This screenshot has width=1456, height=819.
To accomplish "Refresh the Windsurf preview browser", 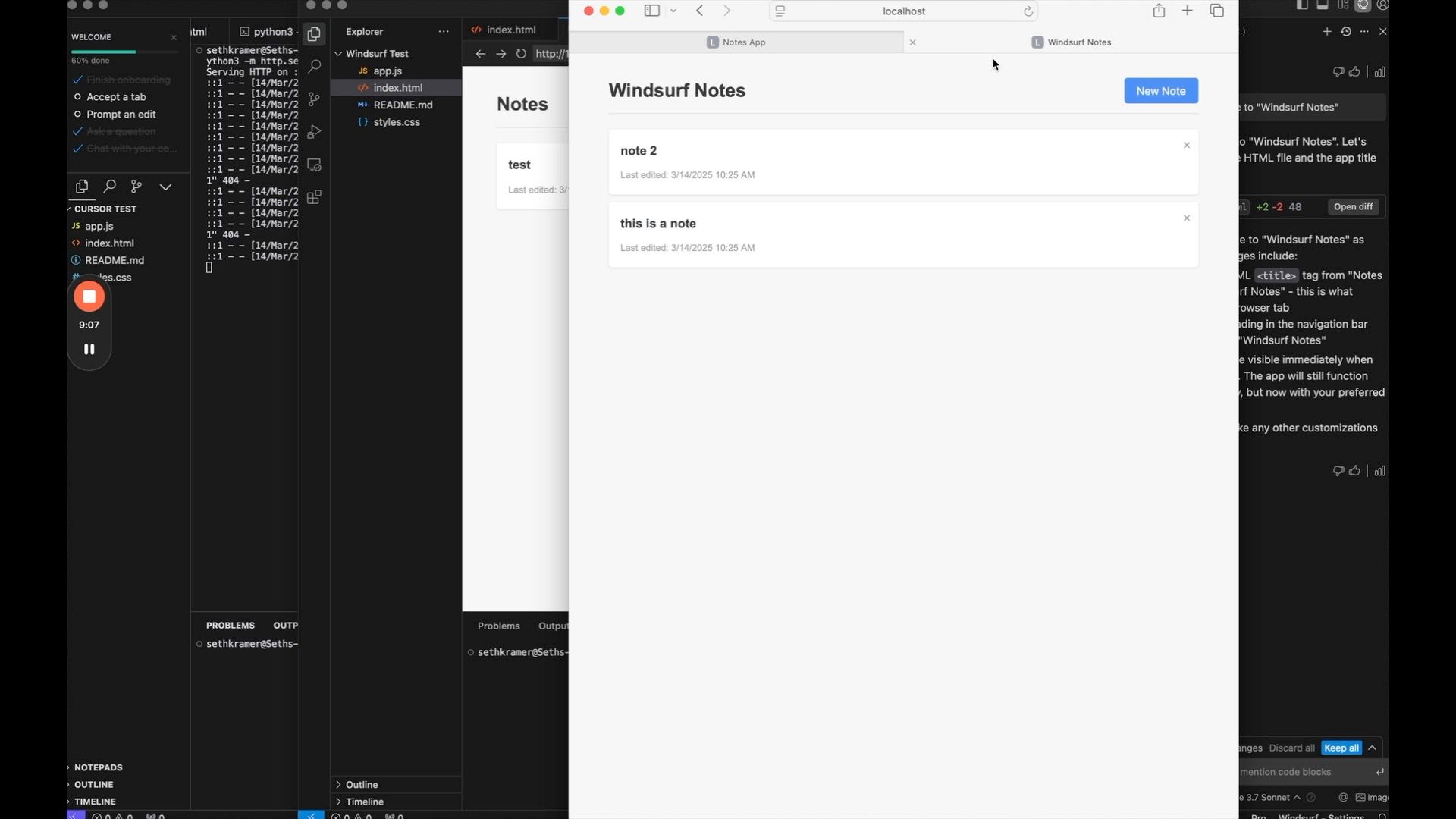I will [x=521, y=53].
